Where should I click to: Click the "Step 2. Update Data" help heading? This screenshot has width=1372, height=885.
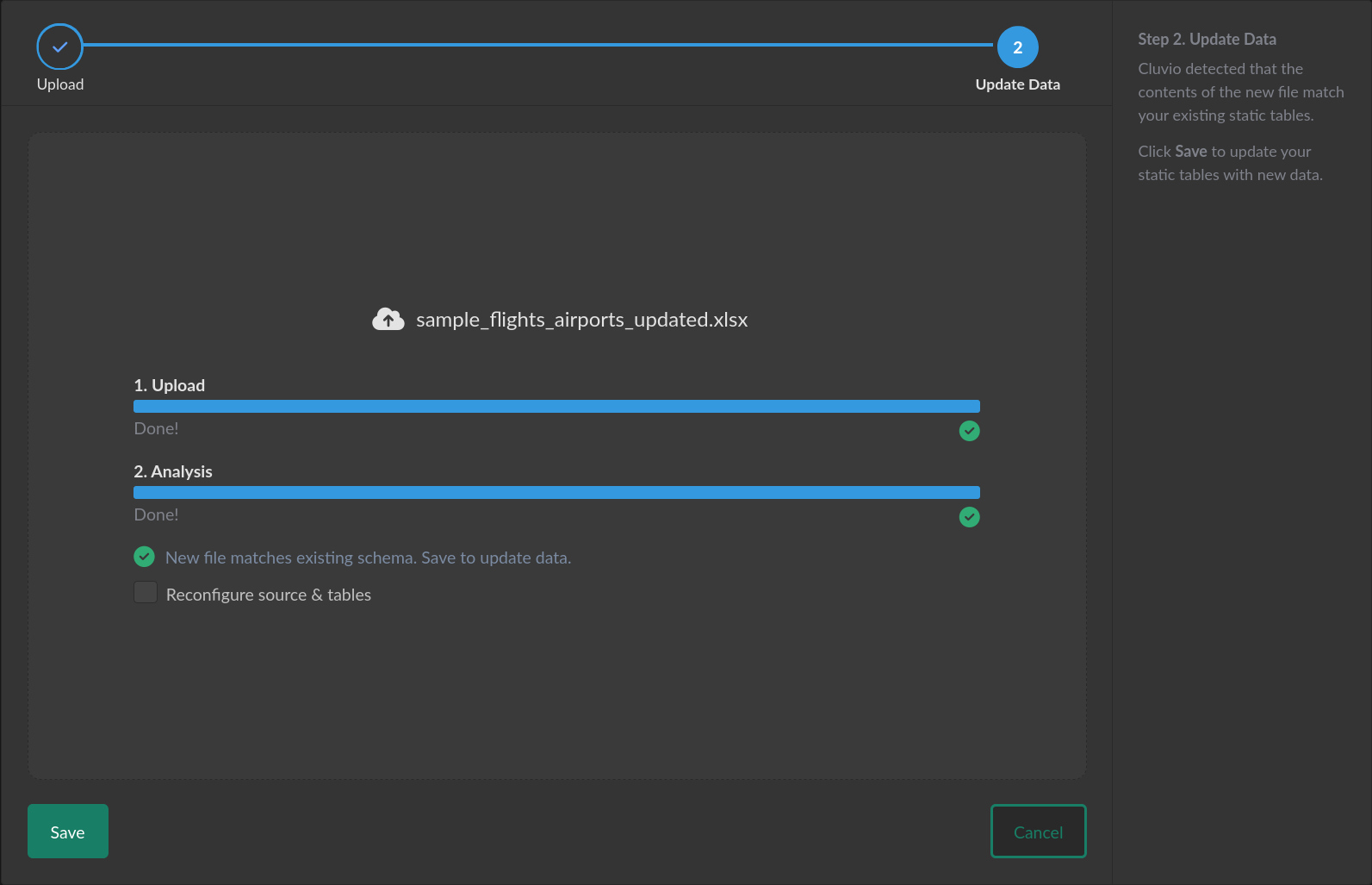pyautogui.click(x=1207, y=40)
